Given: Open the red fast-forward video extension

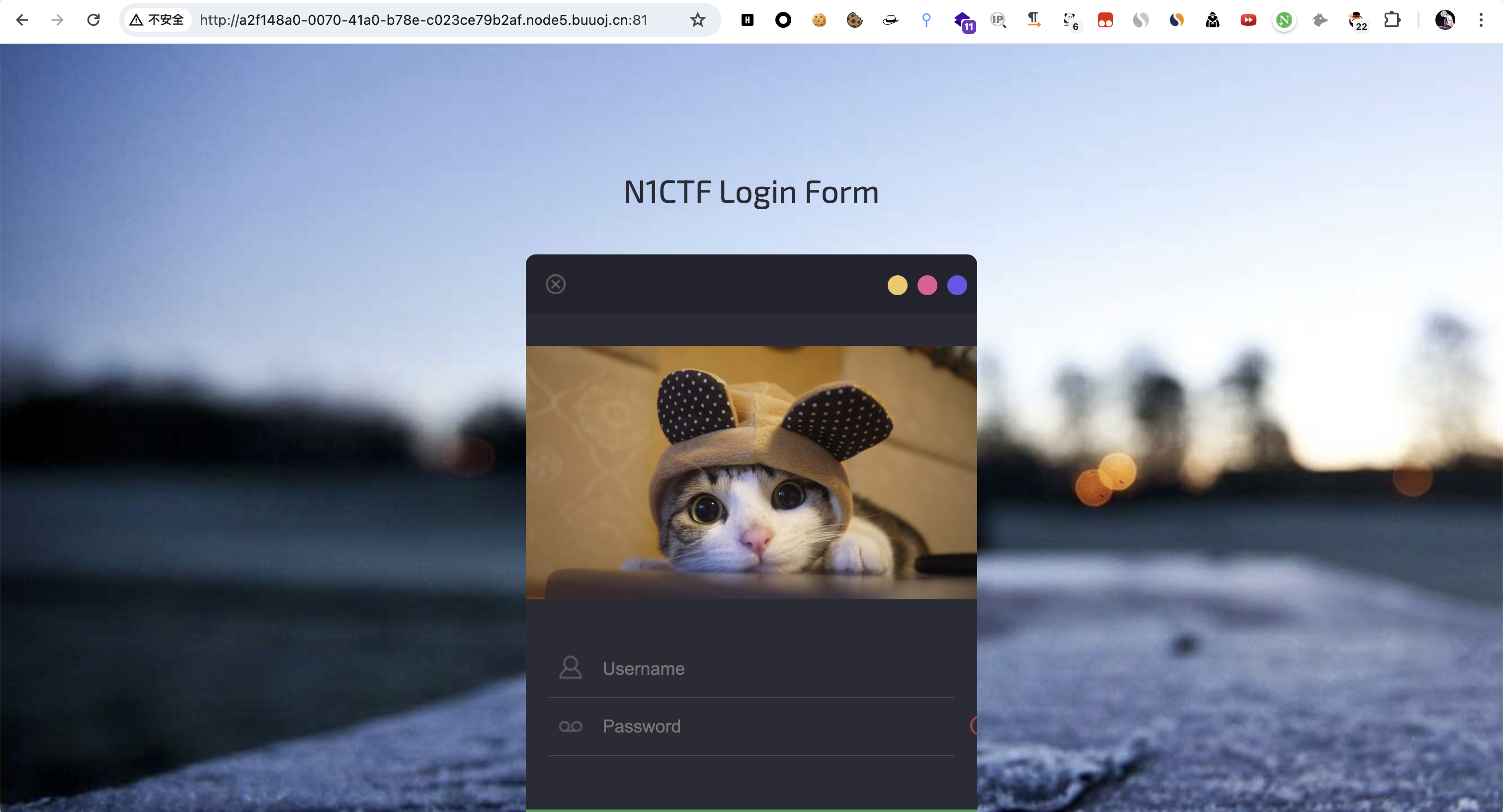Looking at the screenshot, I should click(1248, 20).
